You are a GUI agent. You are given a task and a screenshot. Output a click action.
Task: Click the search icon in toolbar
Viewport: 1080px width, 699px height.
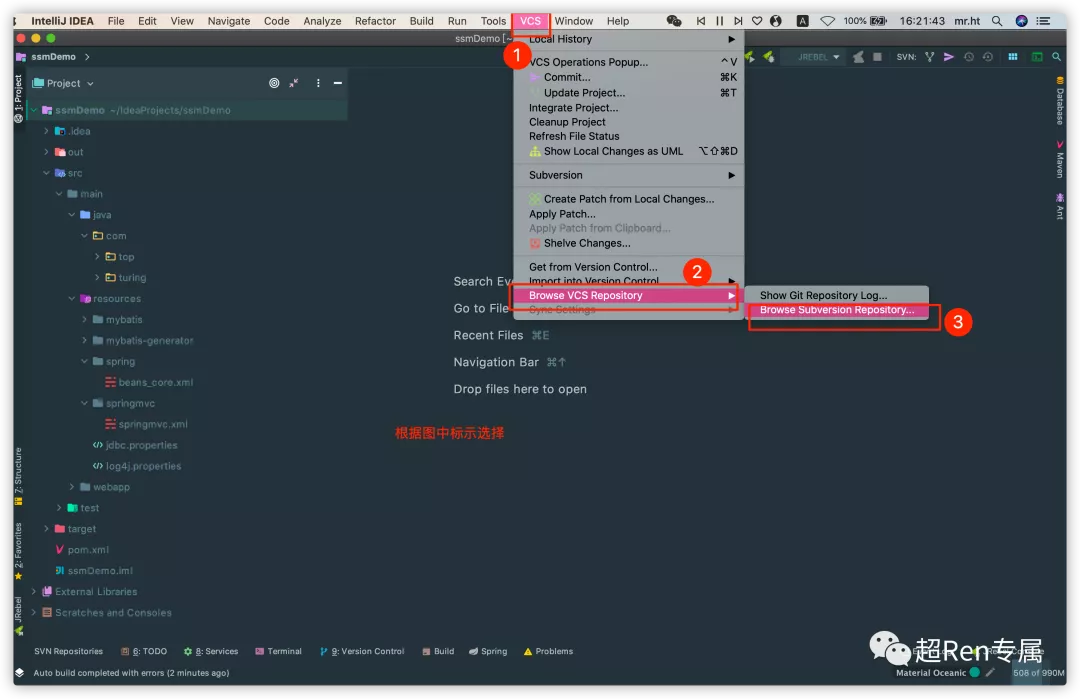pos(1057,57)
